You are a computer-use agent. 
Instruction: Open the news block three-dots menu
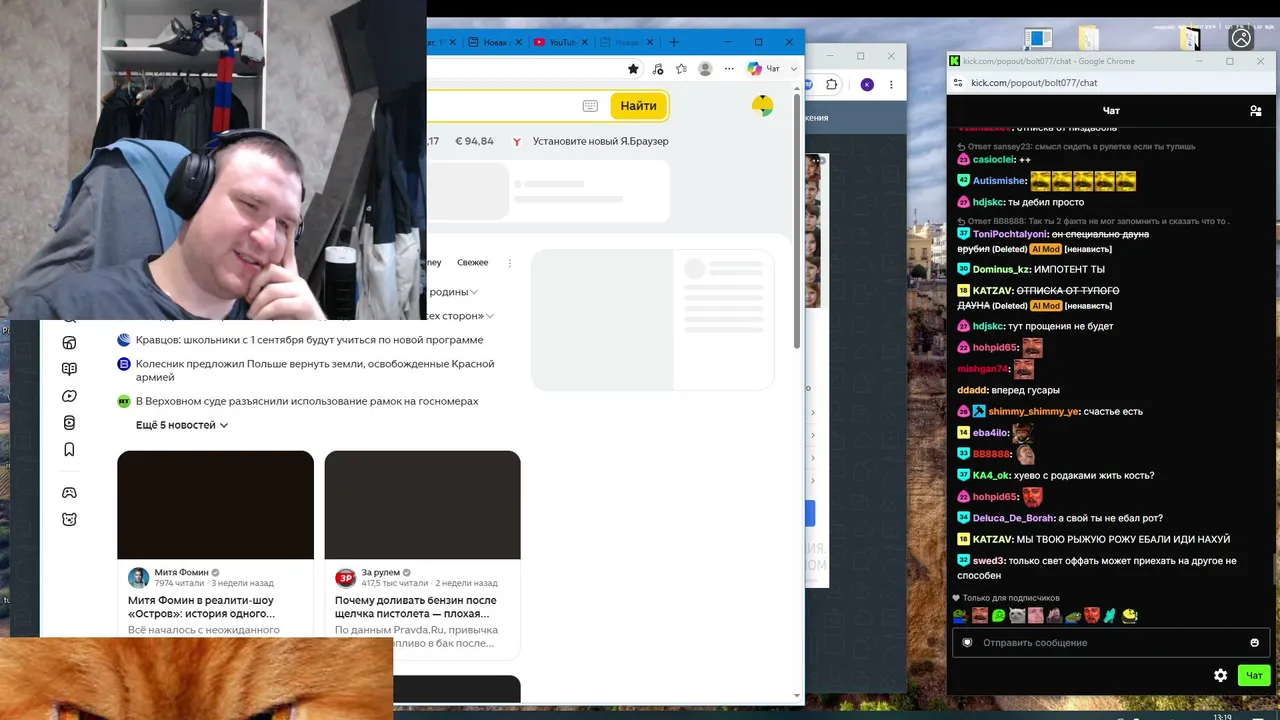(510, 263)
